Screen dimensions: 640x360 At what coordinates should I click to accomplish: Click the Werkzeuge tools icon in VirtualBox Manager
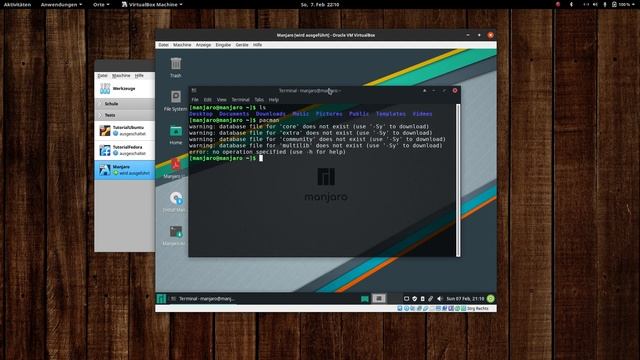[x=105, y=88]
